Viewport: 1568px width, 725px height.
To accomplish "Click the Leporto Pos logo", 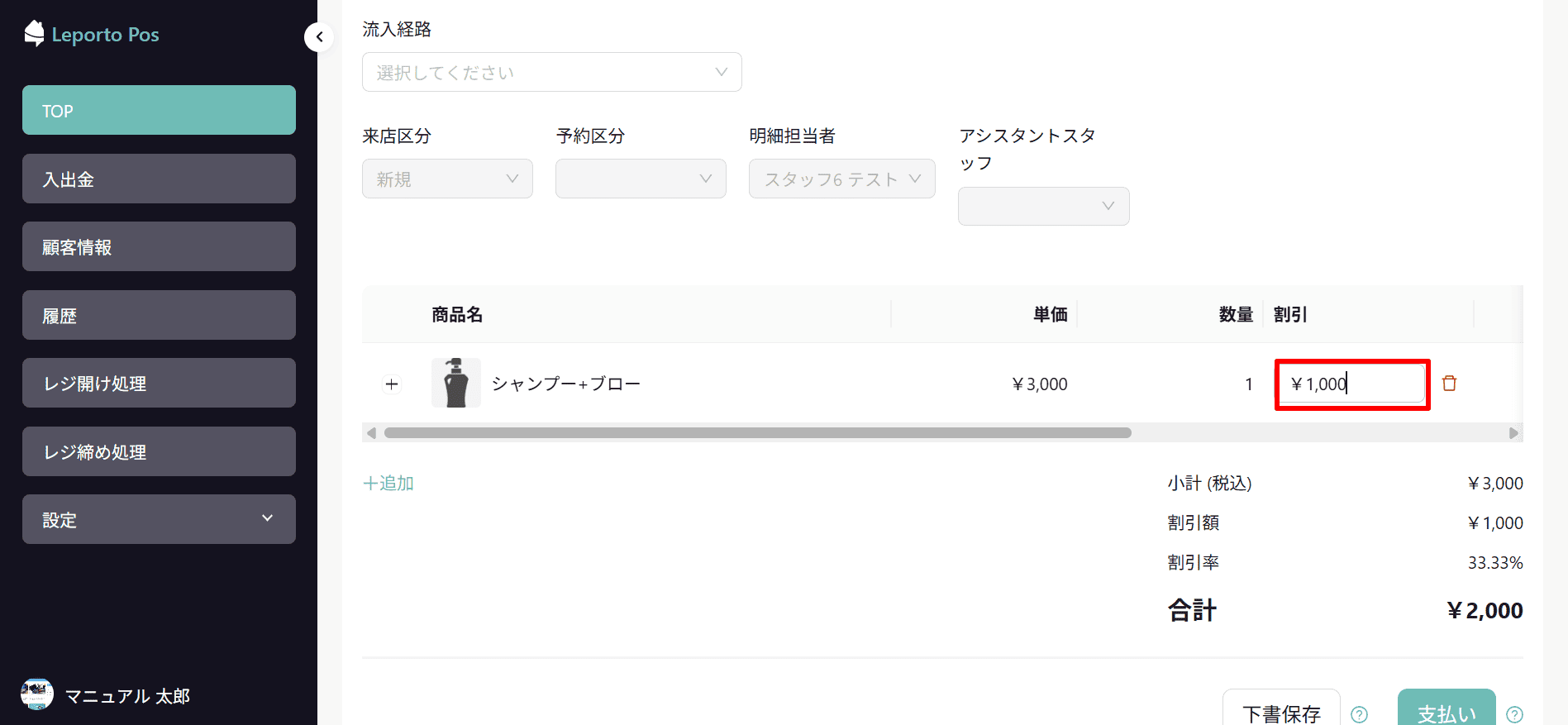I will pyautogui.click(x=91, y=34).
